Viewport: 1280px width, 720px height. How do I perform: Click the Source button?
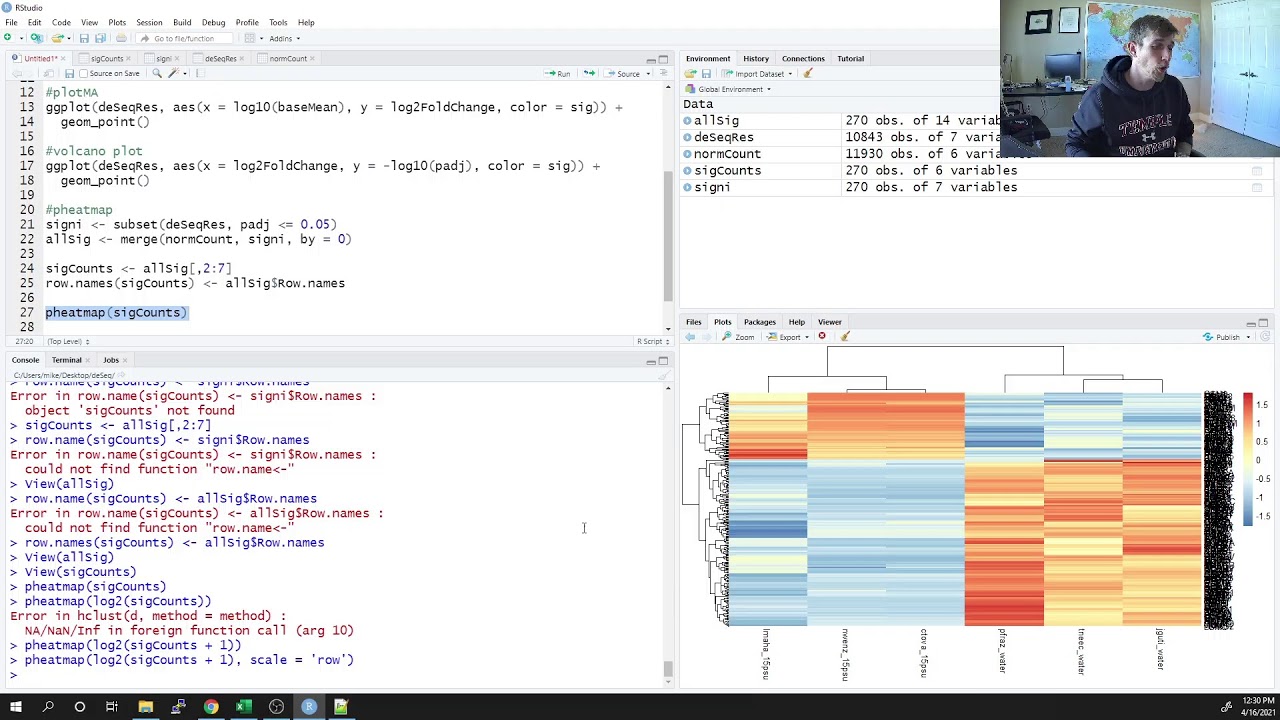[621, 74]
